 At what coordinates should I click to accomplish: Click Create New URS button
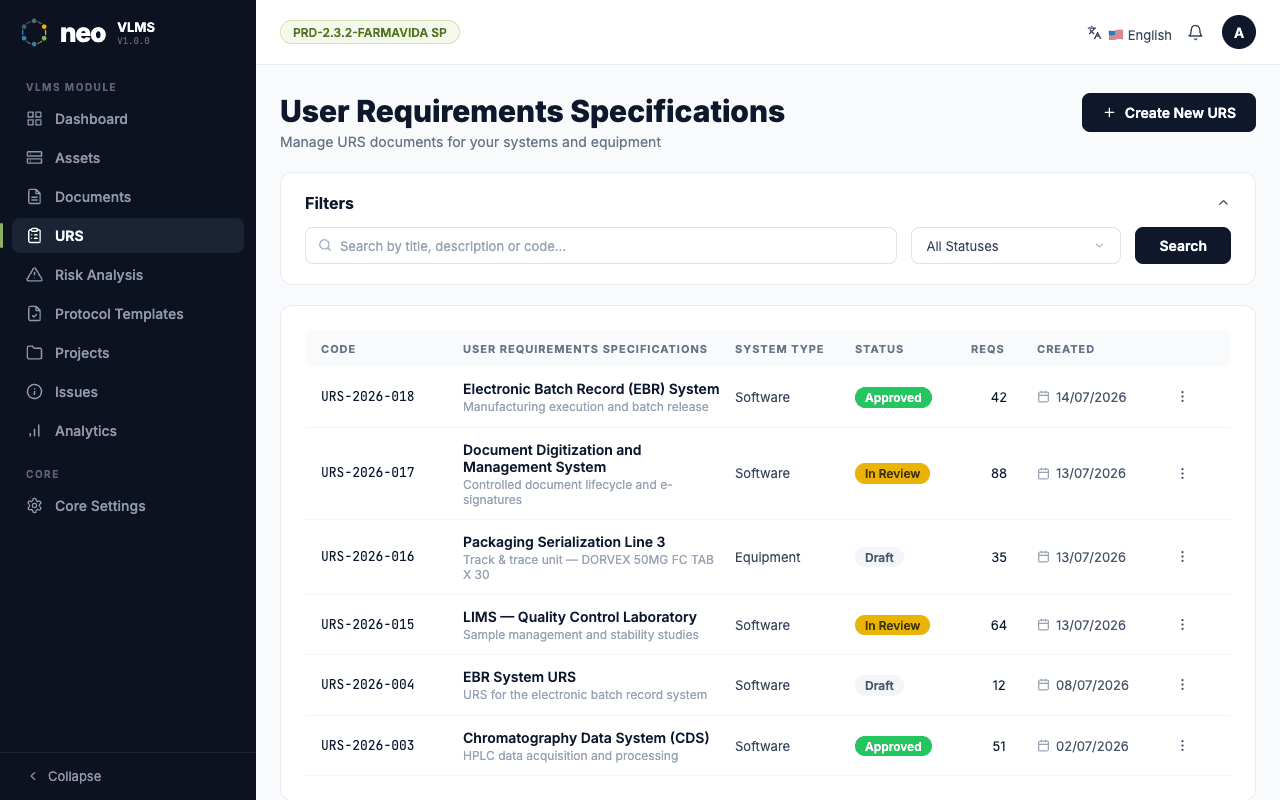point(1169,113)
